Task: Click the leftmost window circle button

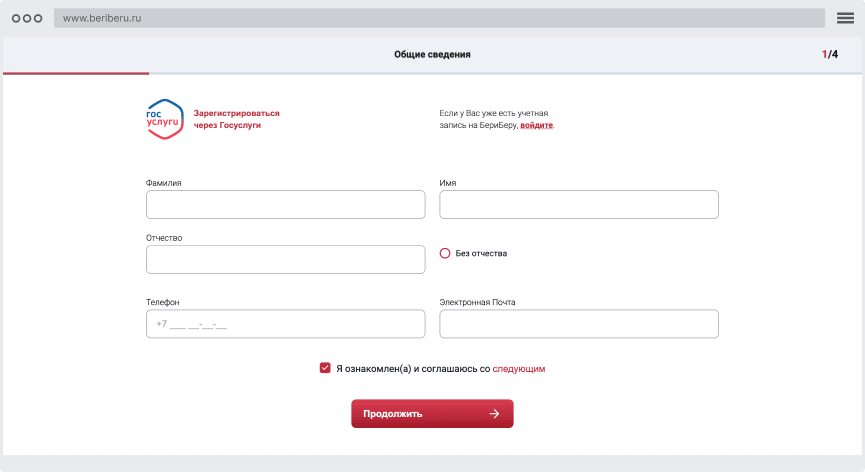Action: click(15, 18)
